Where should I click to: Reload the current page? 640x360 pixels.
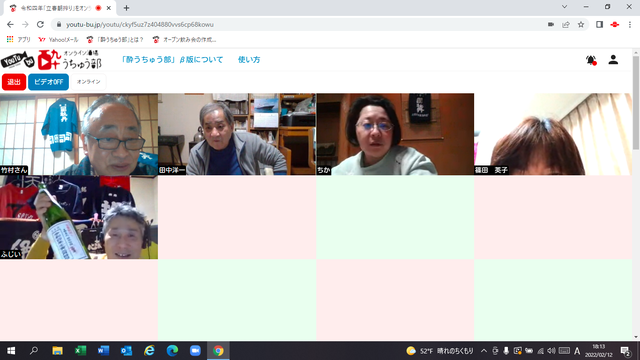point(40,24)
